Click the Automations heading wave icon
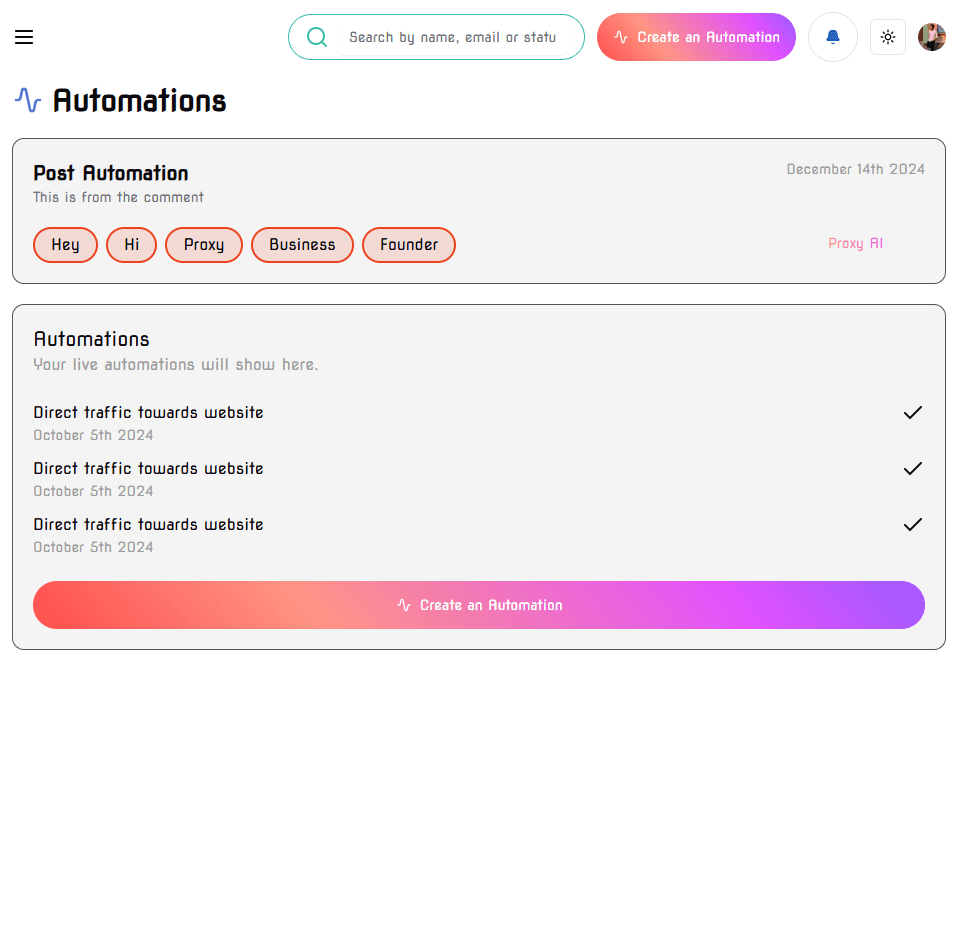The width and height of the screenshot is (958, 944). [28, 100]
